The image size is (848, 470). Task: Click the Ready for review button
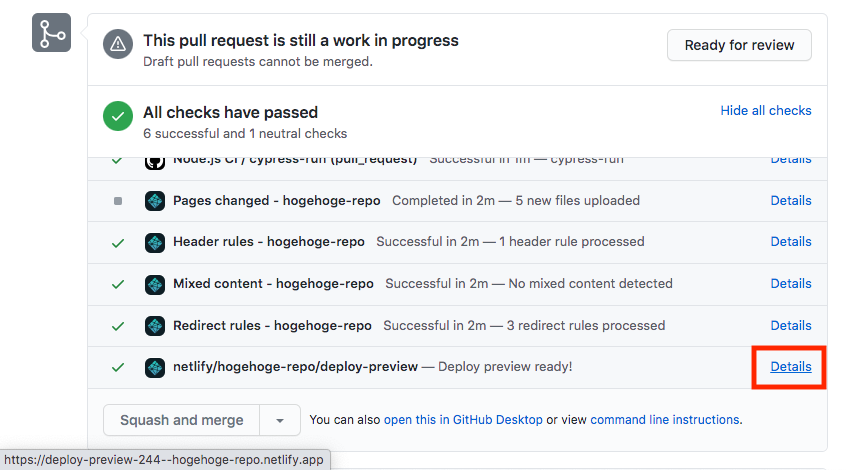click(x=739, y=45)
